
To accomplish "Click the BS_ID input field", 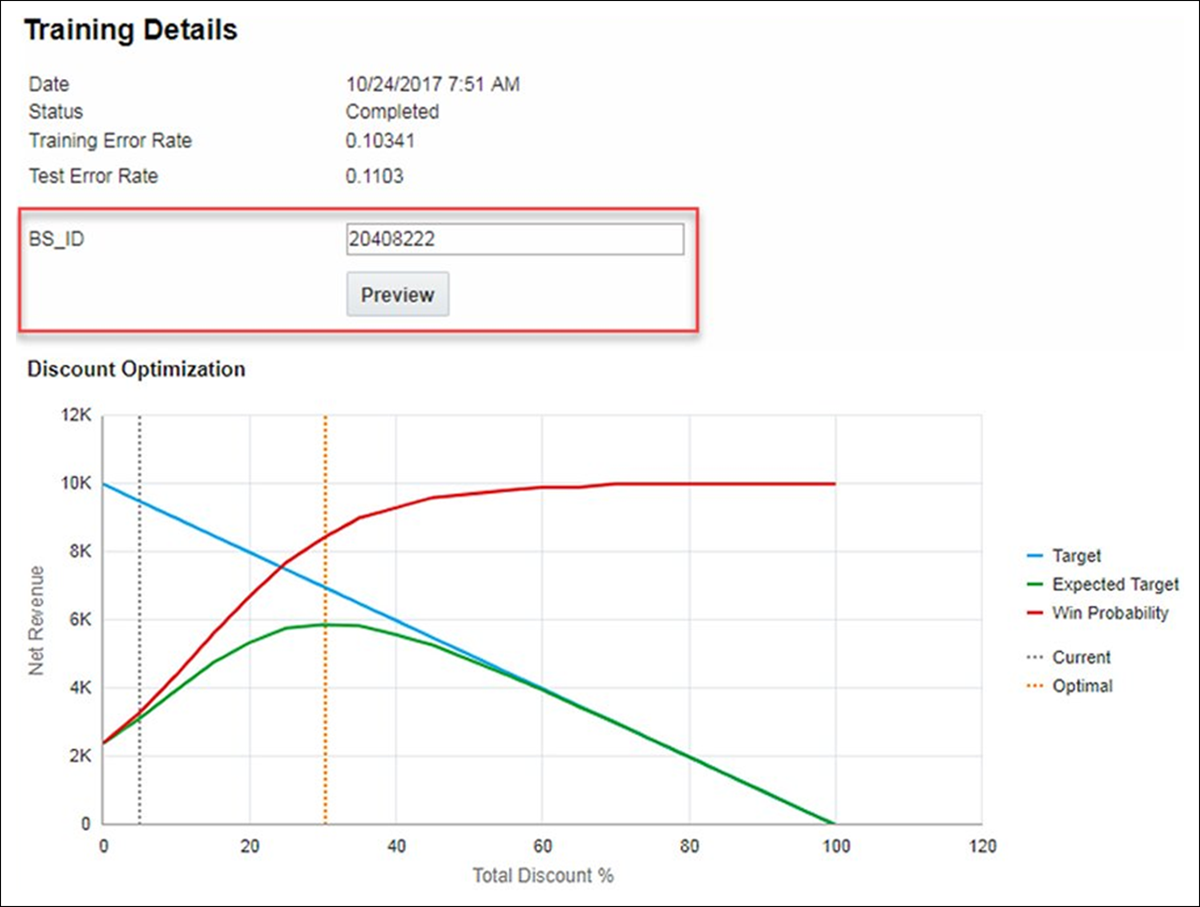I will pos(515,239).
